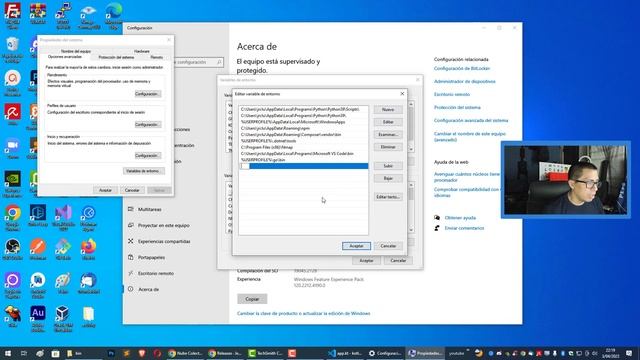Switch to Sublime Text on taskbar

pos(127,353)
